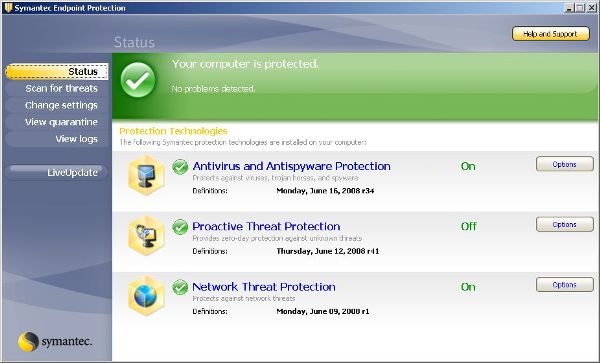Click green check beside Antivirus and Antispyware Protection
This screenshot has height=363, width=600.
click(x=180, y=167)
